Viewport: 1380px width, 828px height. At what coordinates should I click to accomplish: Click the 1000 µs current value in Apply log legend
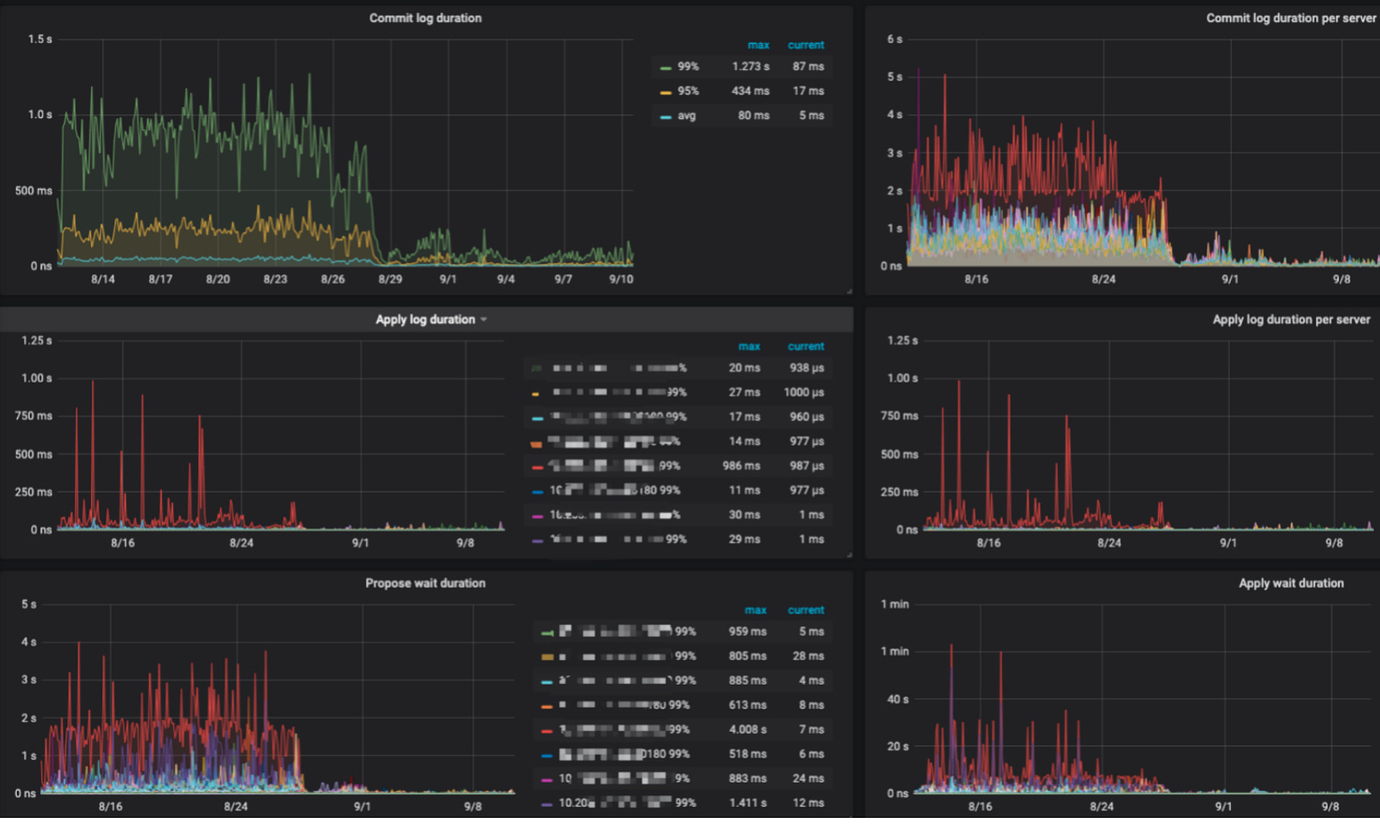pyautogui.click(x=804, y=392)
